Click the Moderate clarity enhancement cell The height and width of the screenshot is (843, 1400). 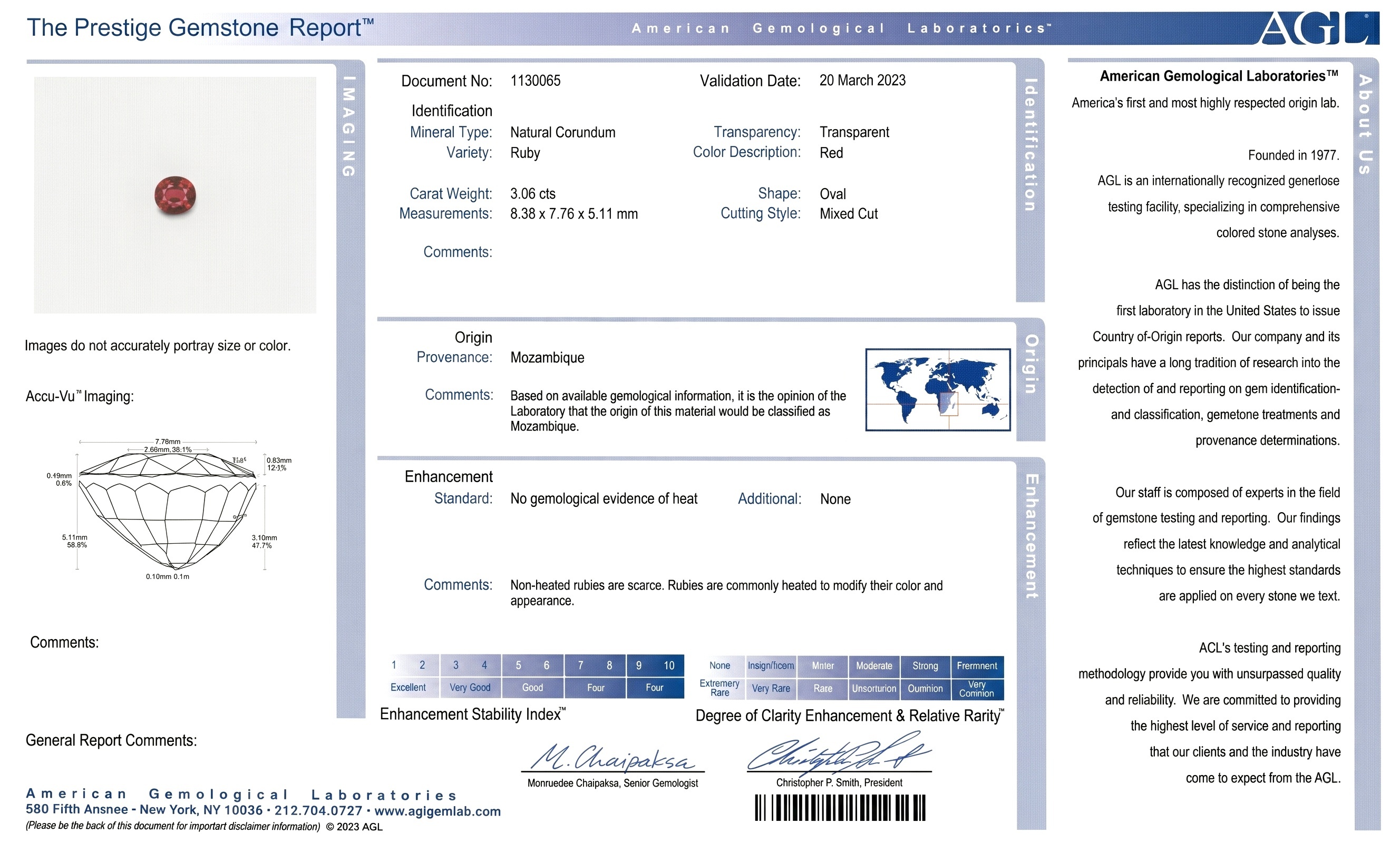click(x=874, y=666)
